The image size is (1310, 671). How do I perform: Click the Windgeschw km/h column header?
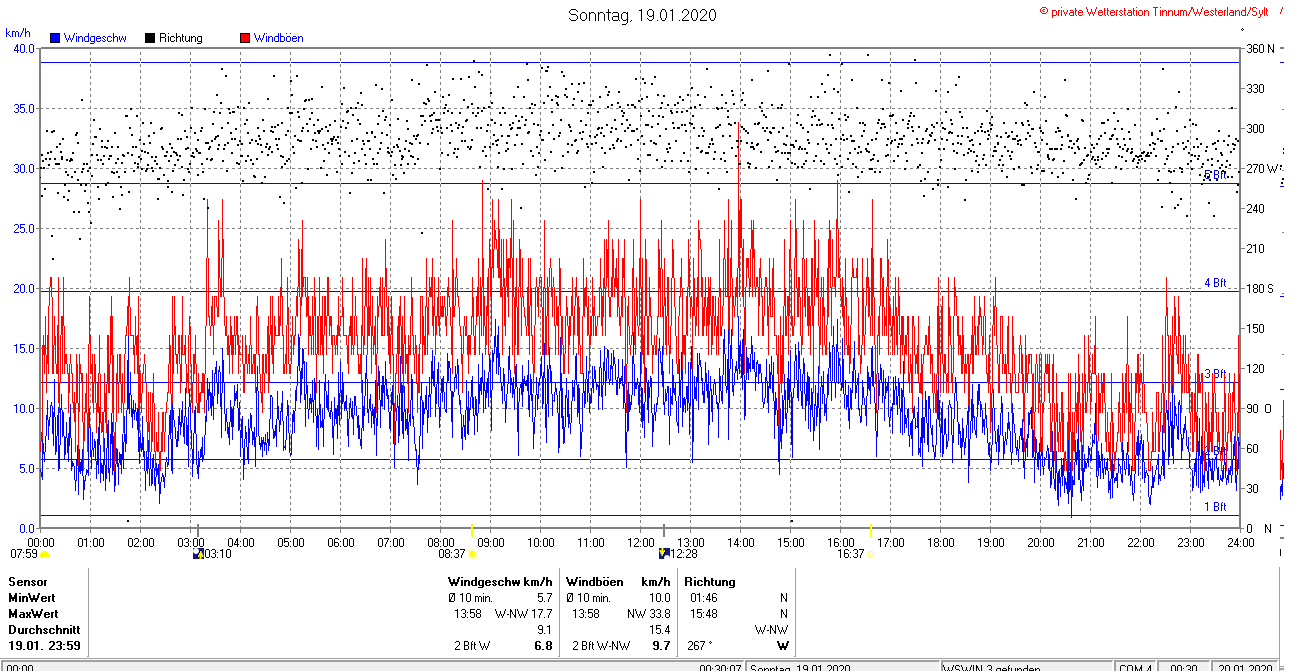[500, 581]
